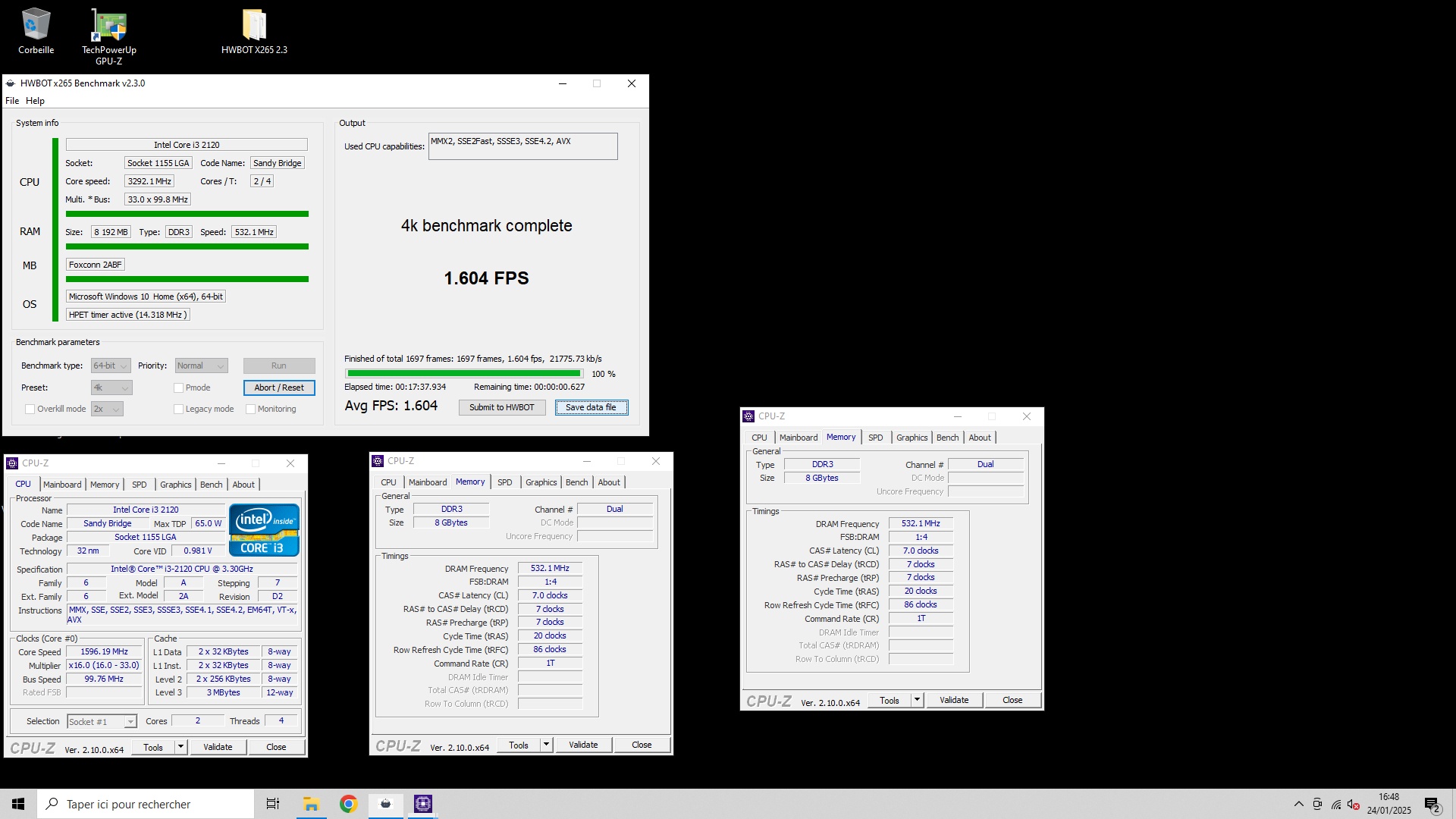Viewport: 1456px width, 819px height.
Task: Click Validate in the CPU tab CPU-Z window
Action: (218, 748)
